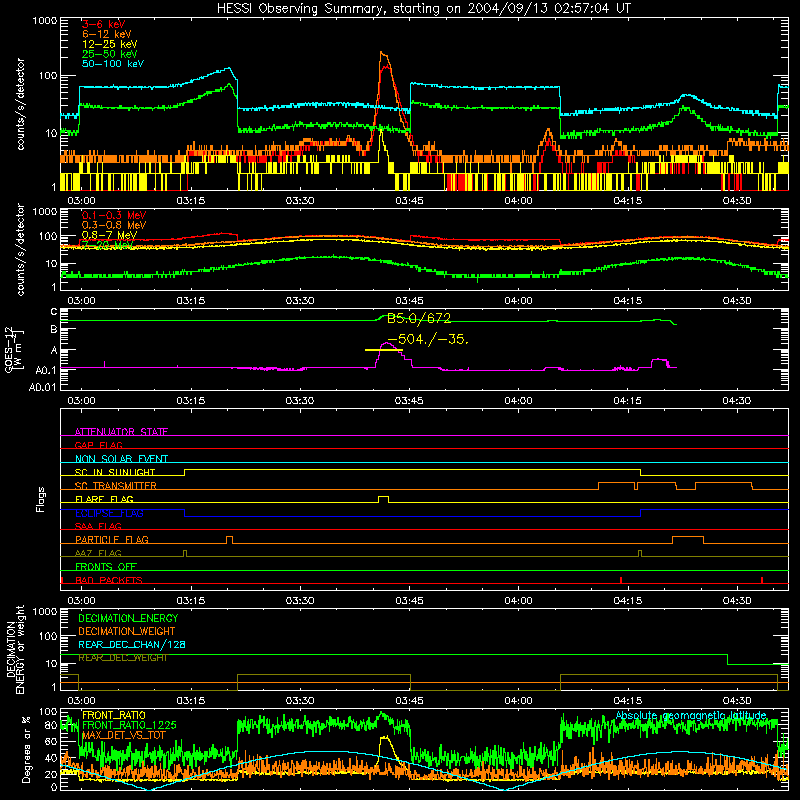This screenshot has width=800, height=800.
Task: Select the ATTENUATOR_STATE flag label
Action: (x=121, y=432)
